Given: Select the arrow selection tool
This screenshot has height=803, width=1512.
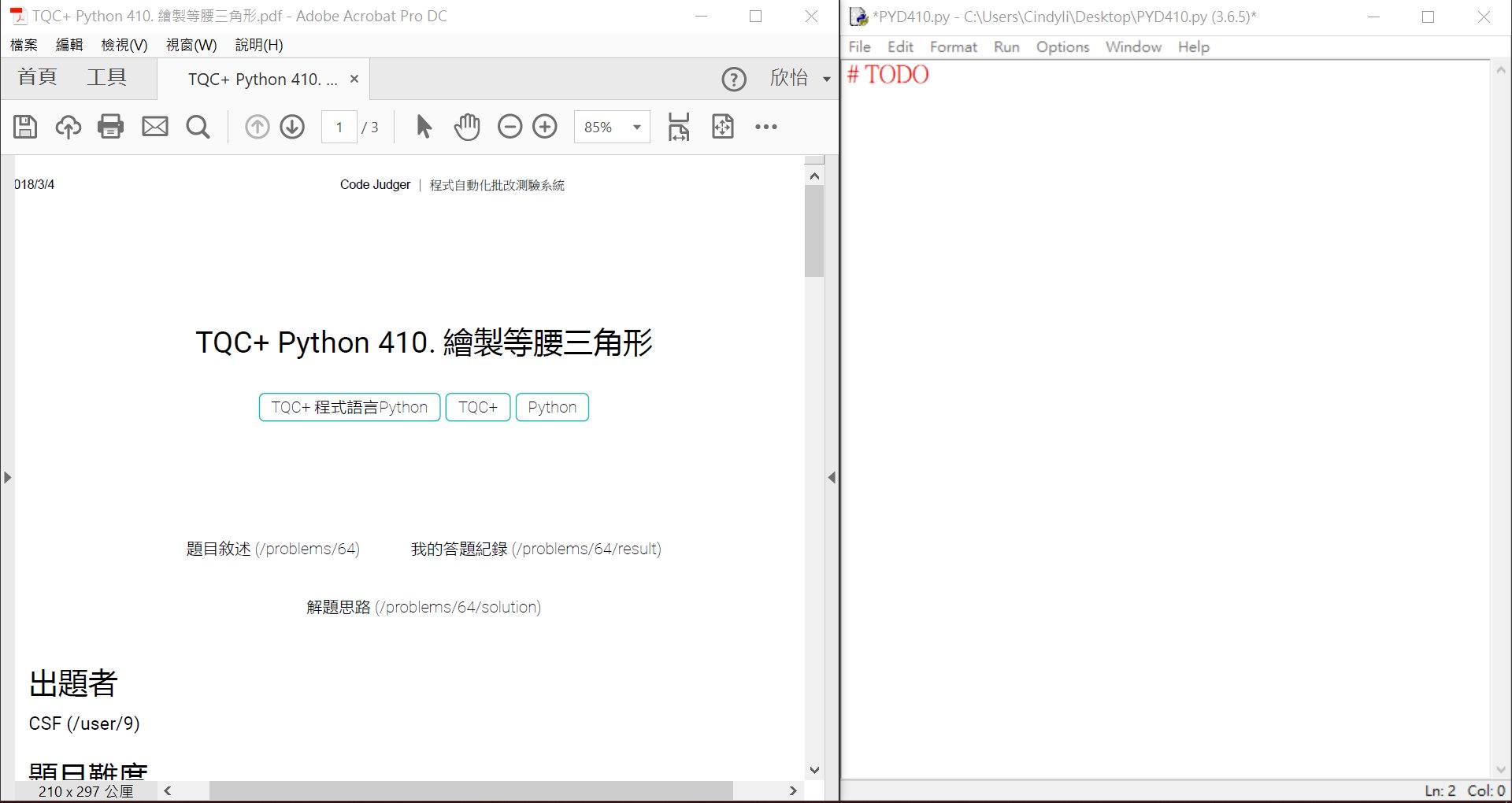Looking at the screenshot, I should [x=424, y=127].
